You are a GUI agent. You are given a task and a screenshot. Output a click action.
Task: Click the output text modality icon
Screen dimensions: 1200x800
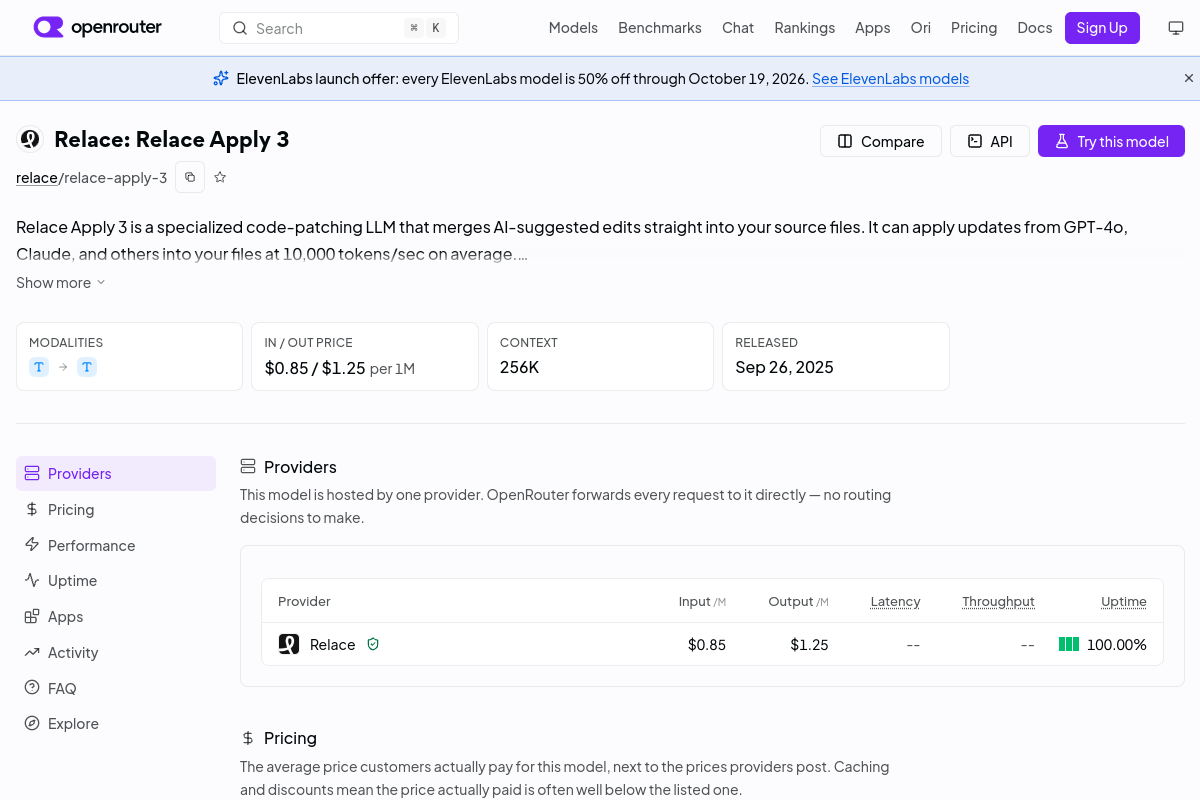[87, 367]
